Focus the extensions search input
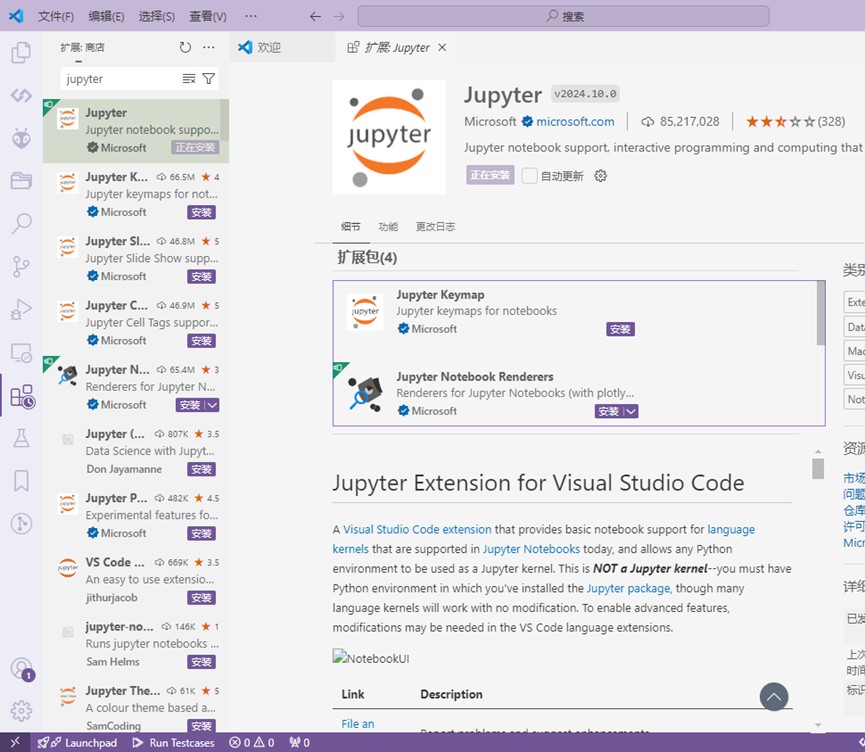865x752 pixels. 122,79
